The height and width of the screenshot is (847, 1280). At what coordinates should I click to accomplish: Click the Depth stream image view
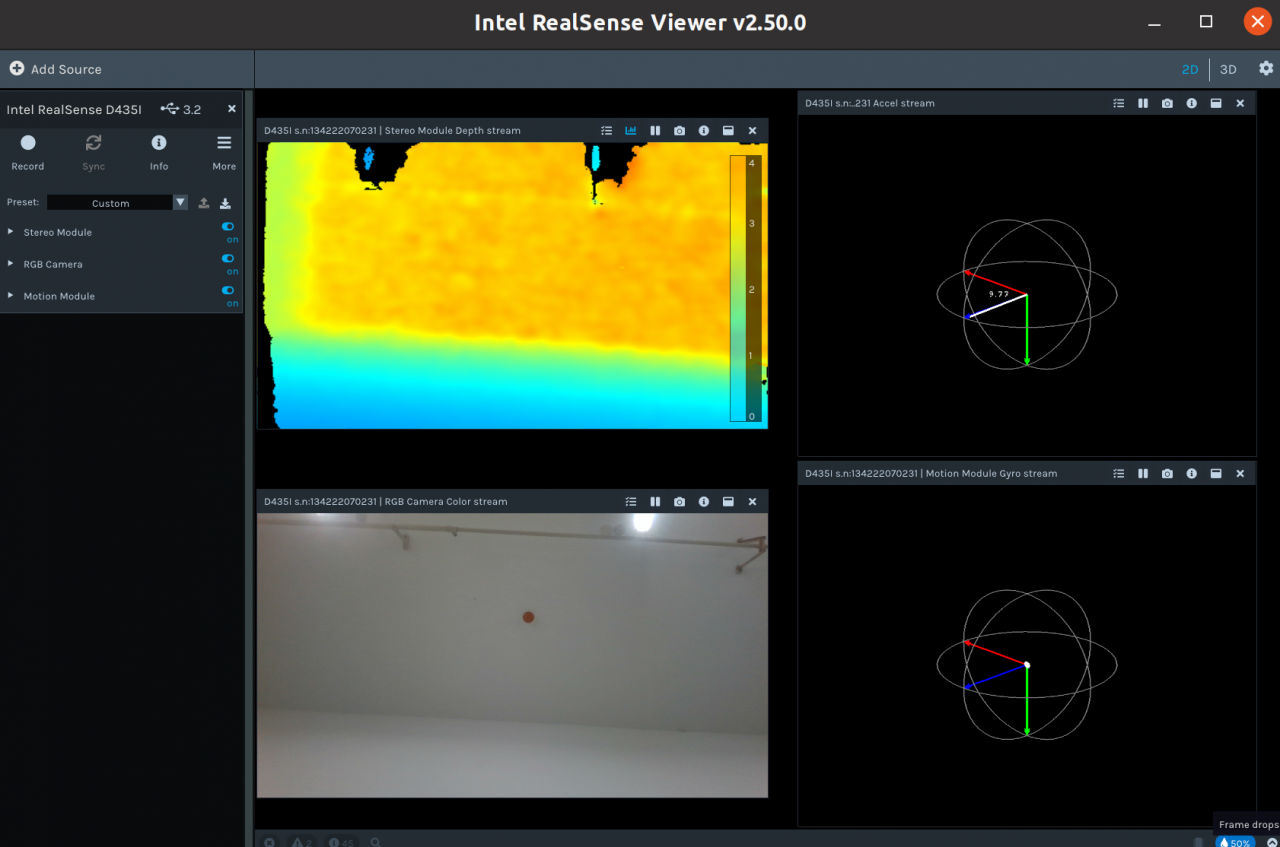click(512, 285)
